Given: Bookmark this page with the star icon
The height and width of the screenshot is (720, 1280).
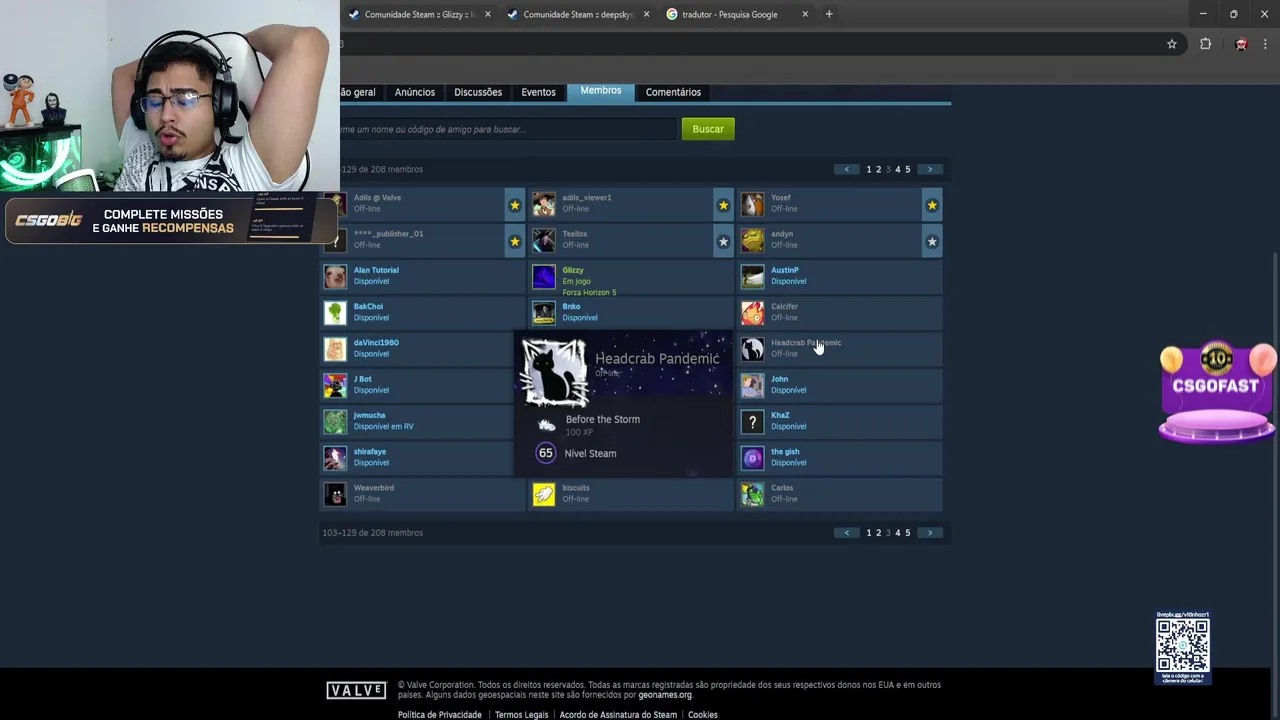Looking at the screenshot, I should pyautogui.click(x=1172, y=44).
